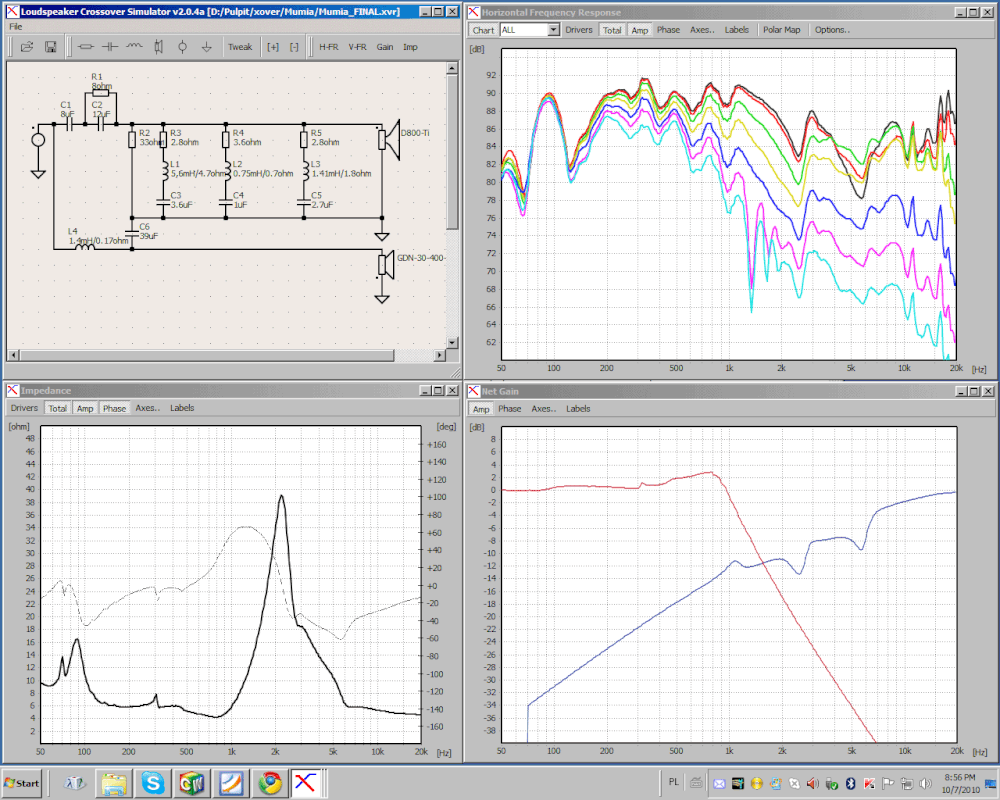Click the Save floppy disk icon
1000x800 pixels.
51,47
